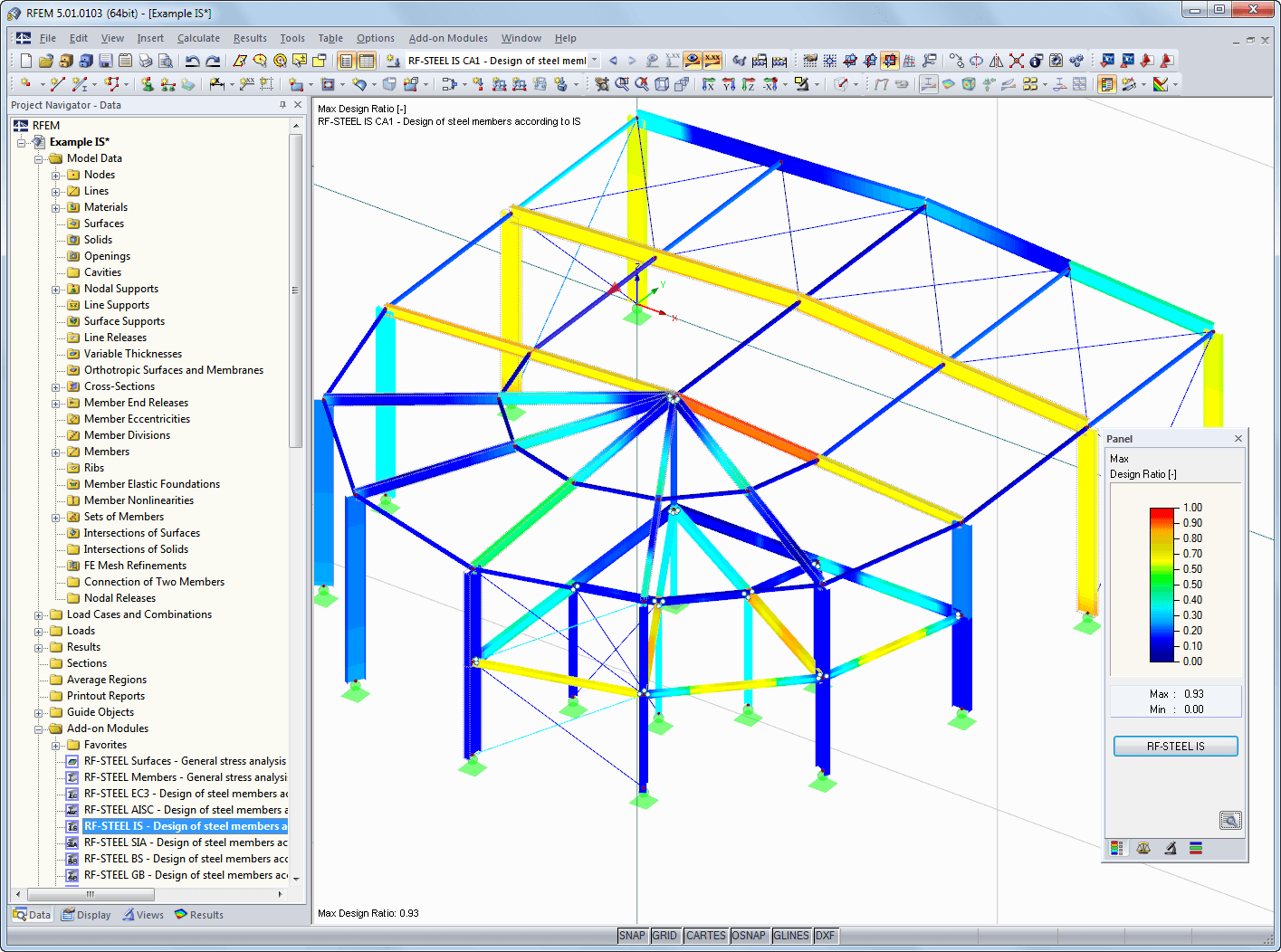Save the model with floppy disk icon
1281x952 pixels.
(105, 61)
